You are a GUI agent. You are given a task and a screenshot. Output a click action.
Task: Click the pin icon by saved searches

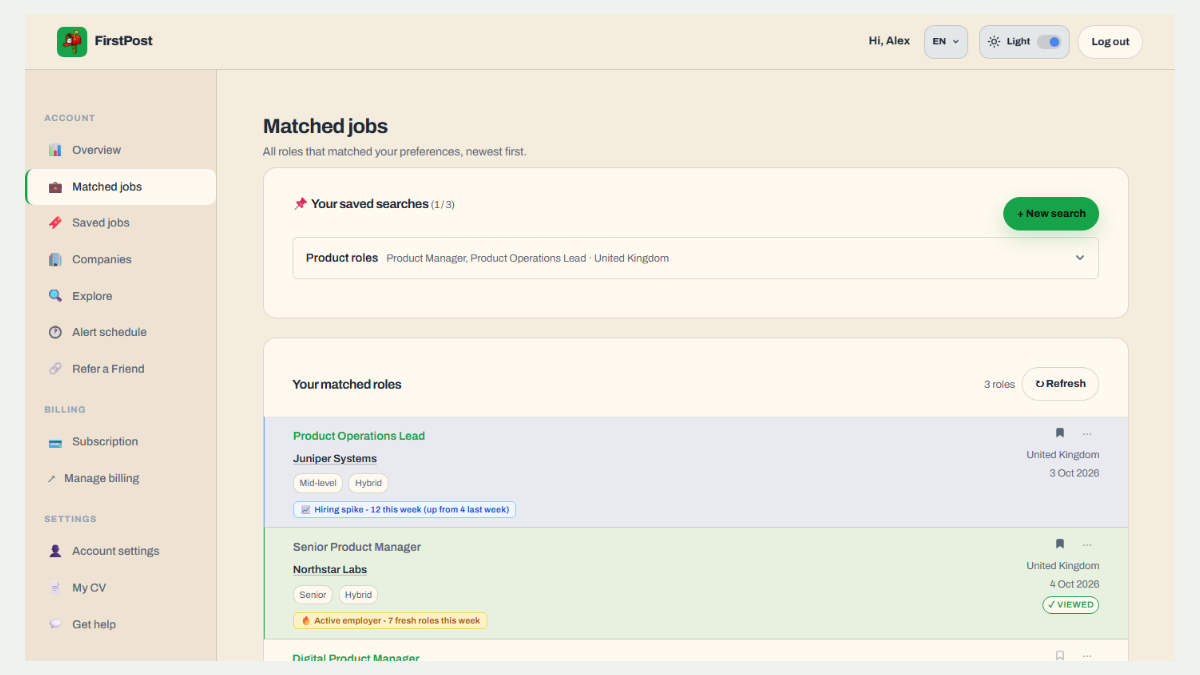point(300,204)
